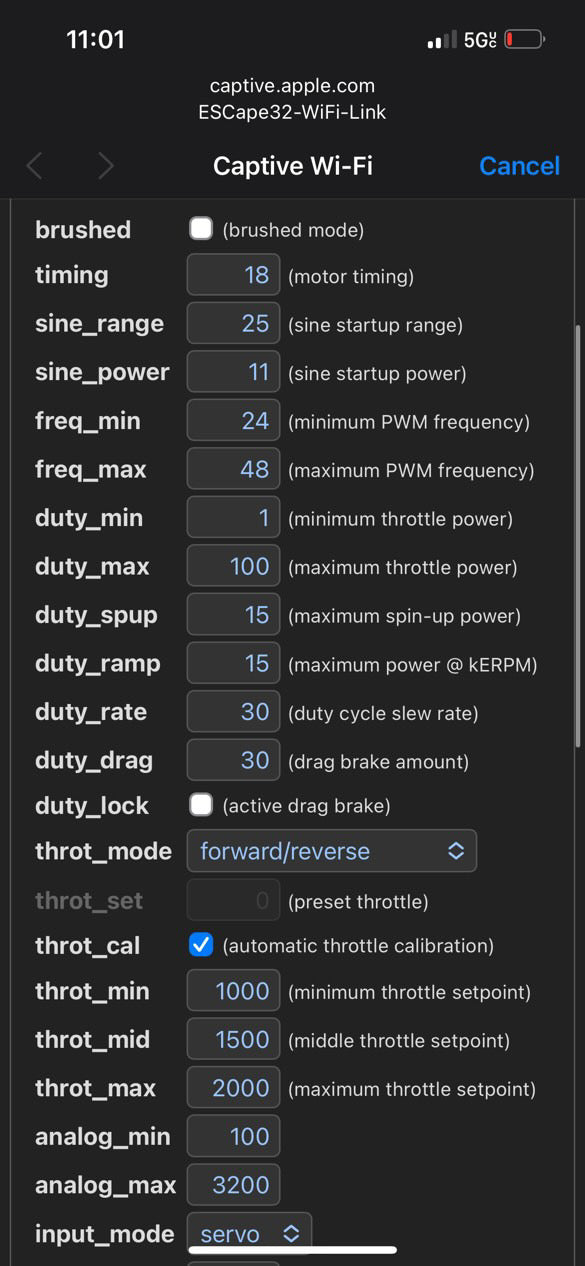Viewport: 585px width, 1266px height.
Task: Edit the duty_drag brake amount field
Action: click(233, 761)
